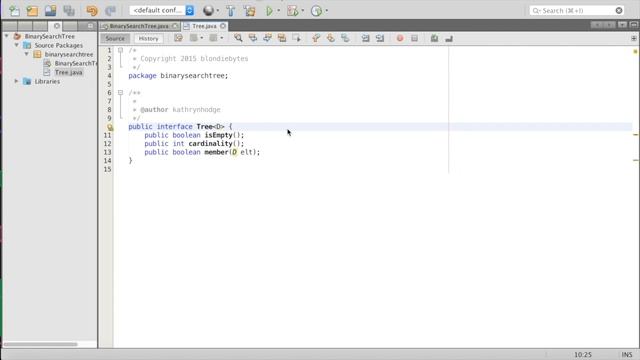Switch to History view

click(x=148, y=38)
